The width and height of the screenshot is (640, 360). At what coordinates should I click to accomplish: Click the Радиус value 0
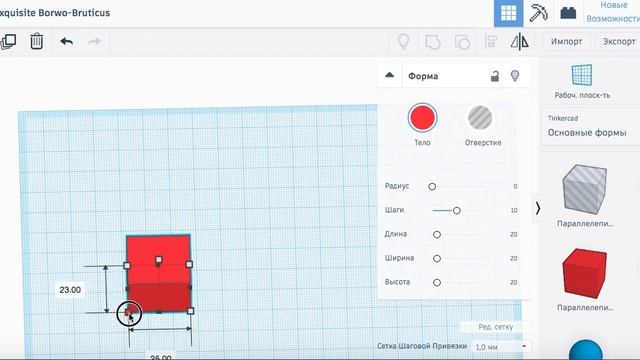515,187
